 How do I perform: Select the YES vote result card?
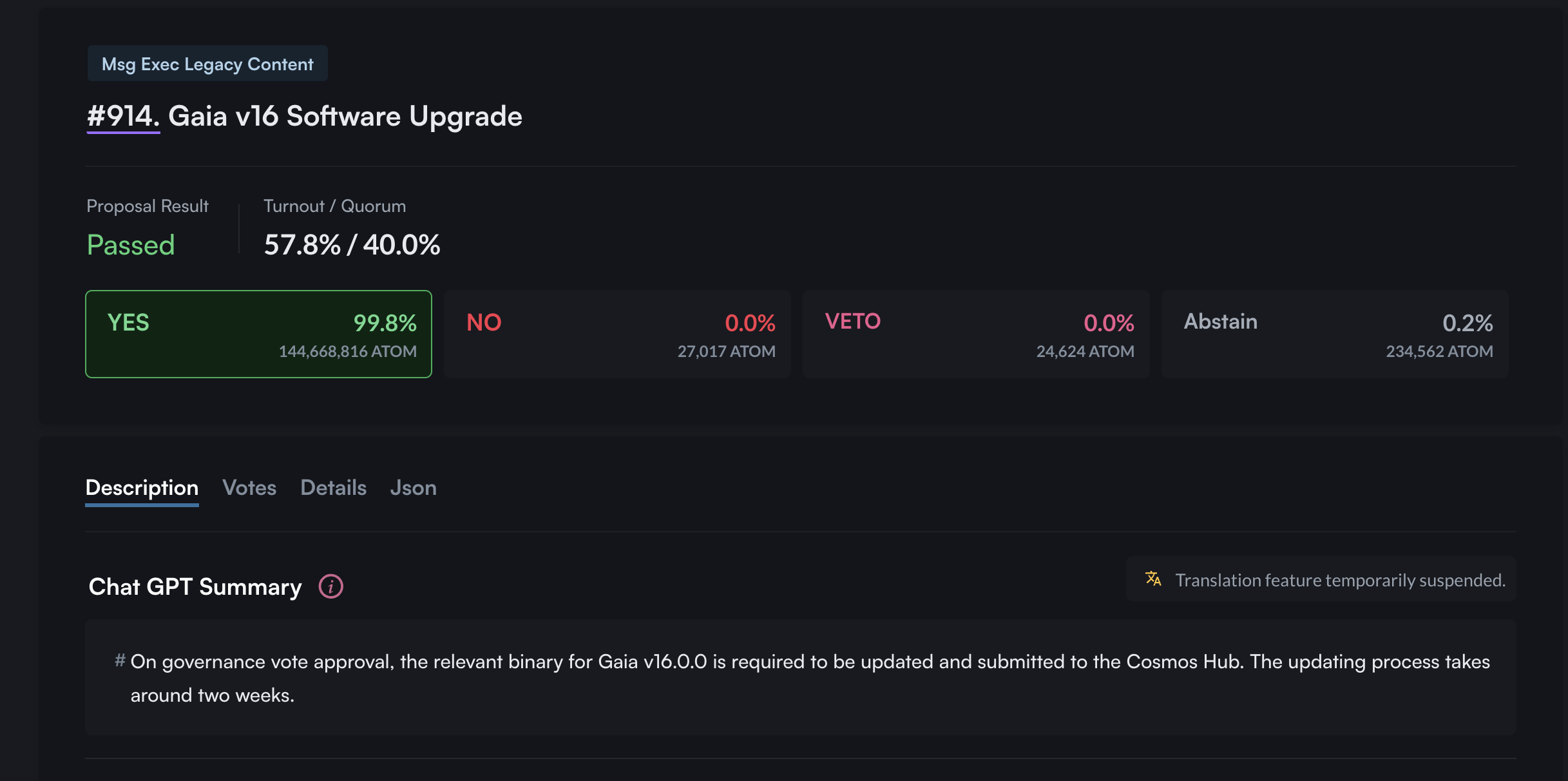(x=258, y=334)
